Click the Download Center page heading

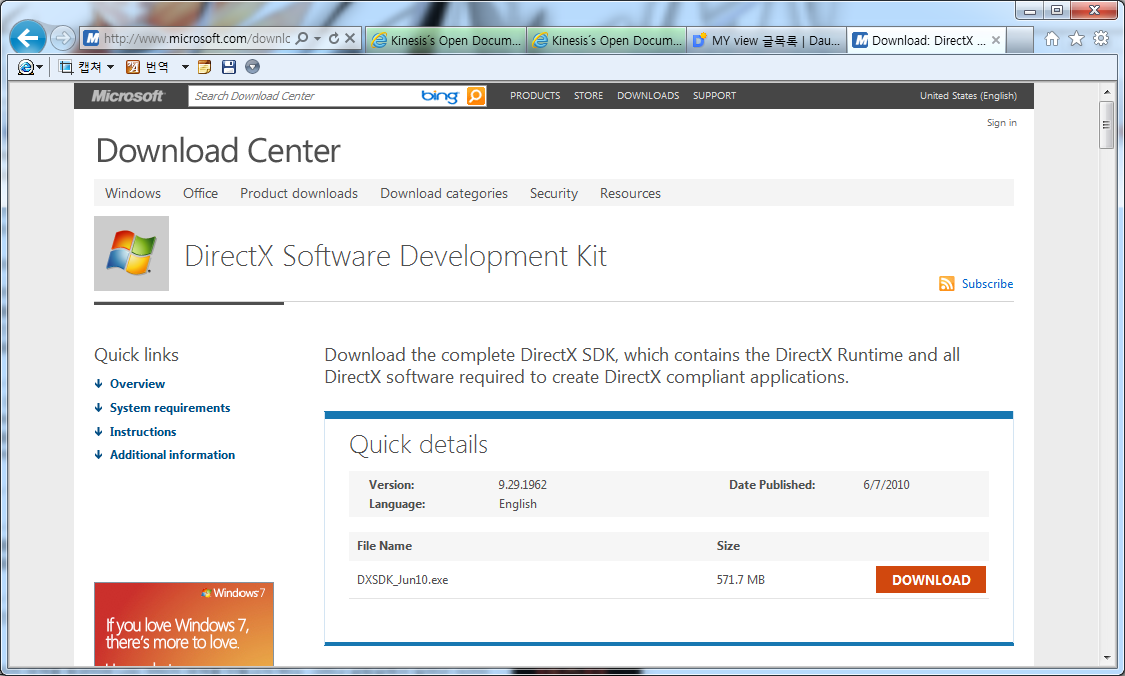click(218, 151)
